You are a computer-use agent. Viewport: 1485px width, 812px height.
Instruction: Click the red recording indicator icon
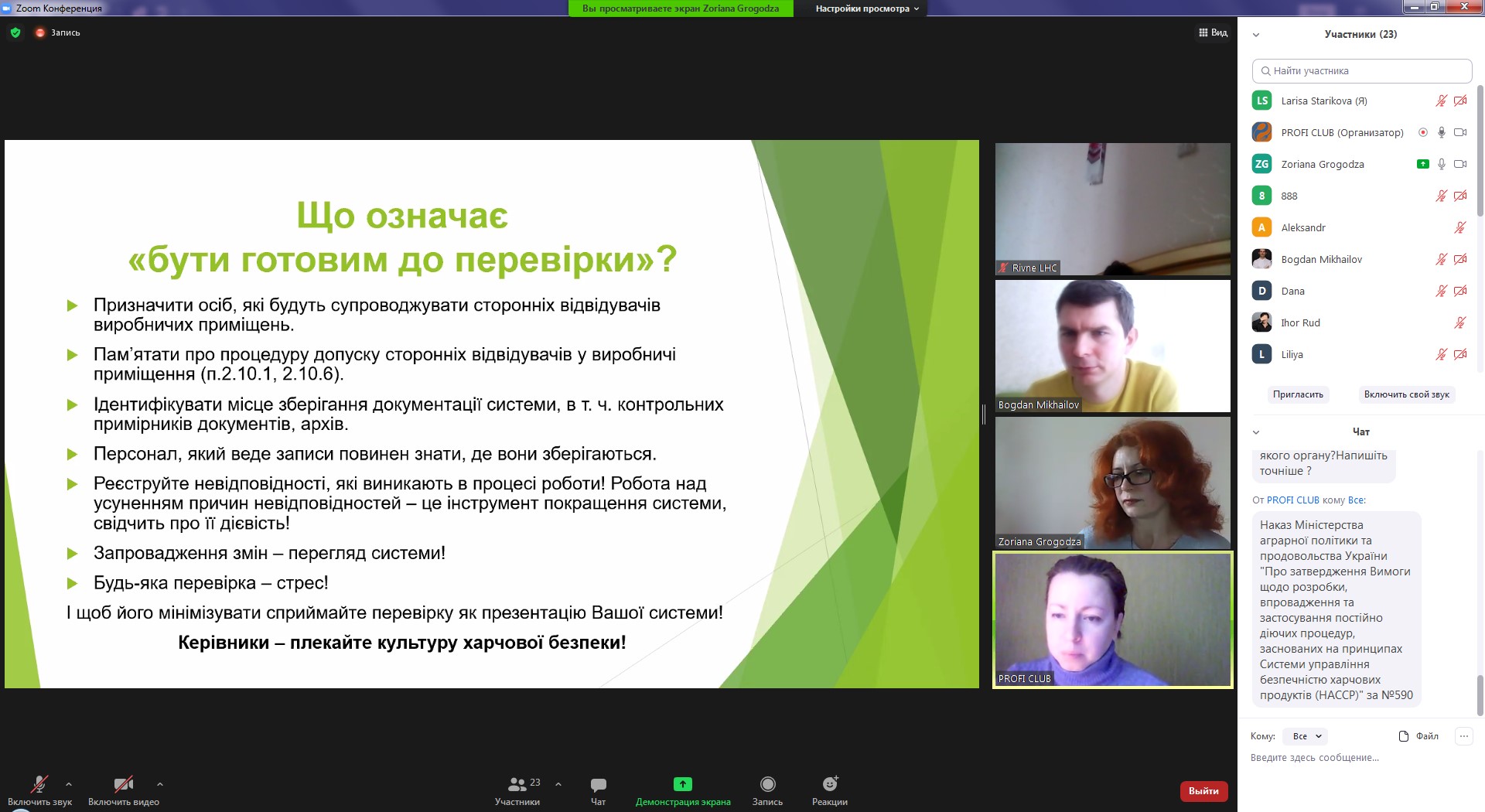pyautogui.click(x=40, y=32)
